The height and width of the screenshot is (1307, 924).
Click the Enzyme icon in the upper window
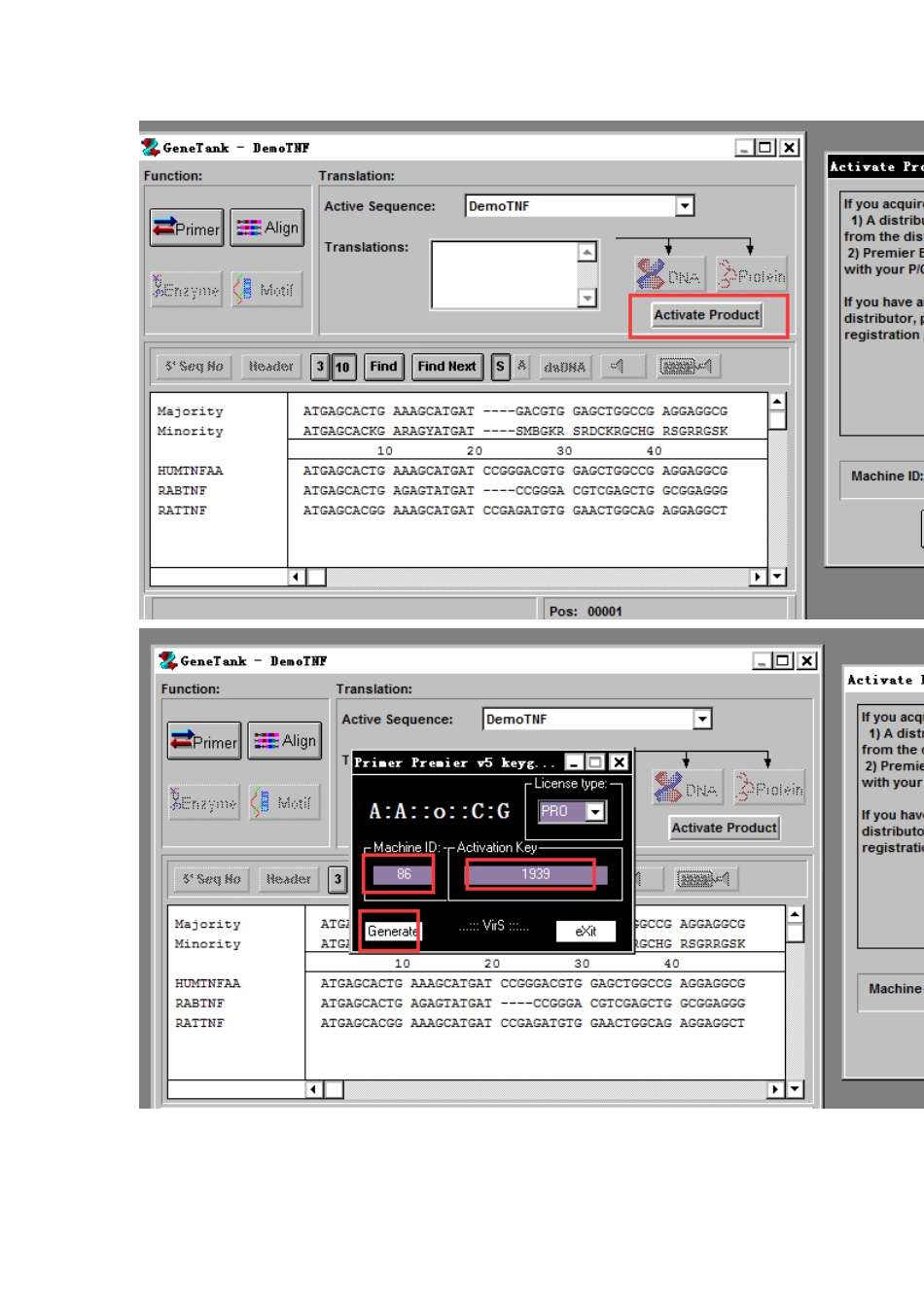(x=187, y=290)
